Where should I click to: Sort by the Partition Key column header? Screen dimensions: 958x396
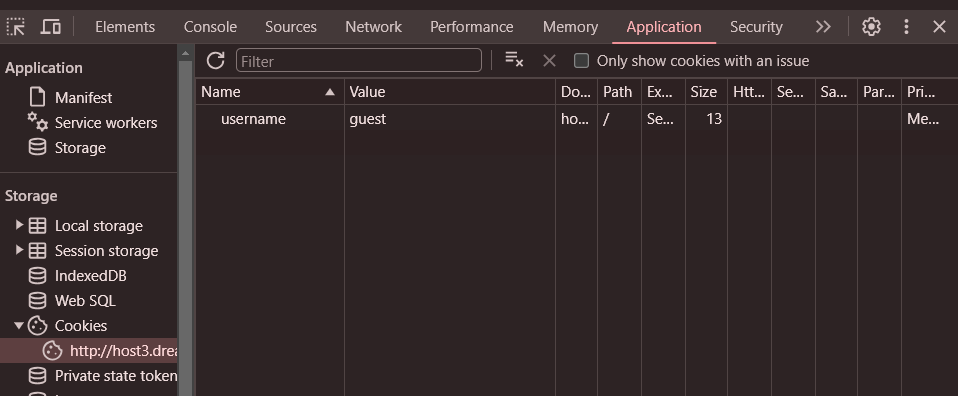[x=879, y=92]
